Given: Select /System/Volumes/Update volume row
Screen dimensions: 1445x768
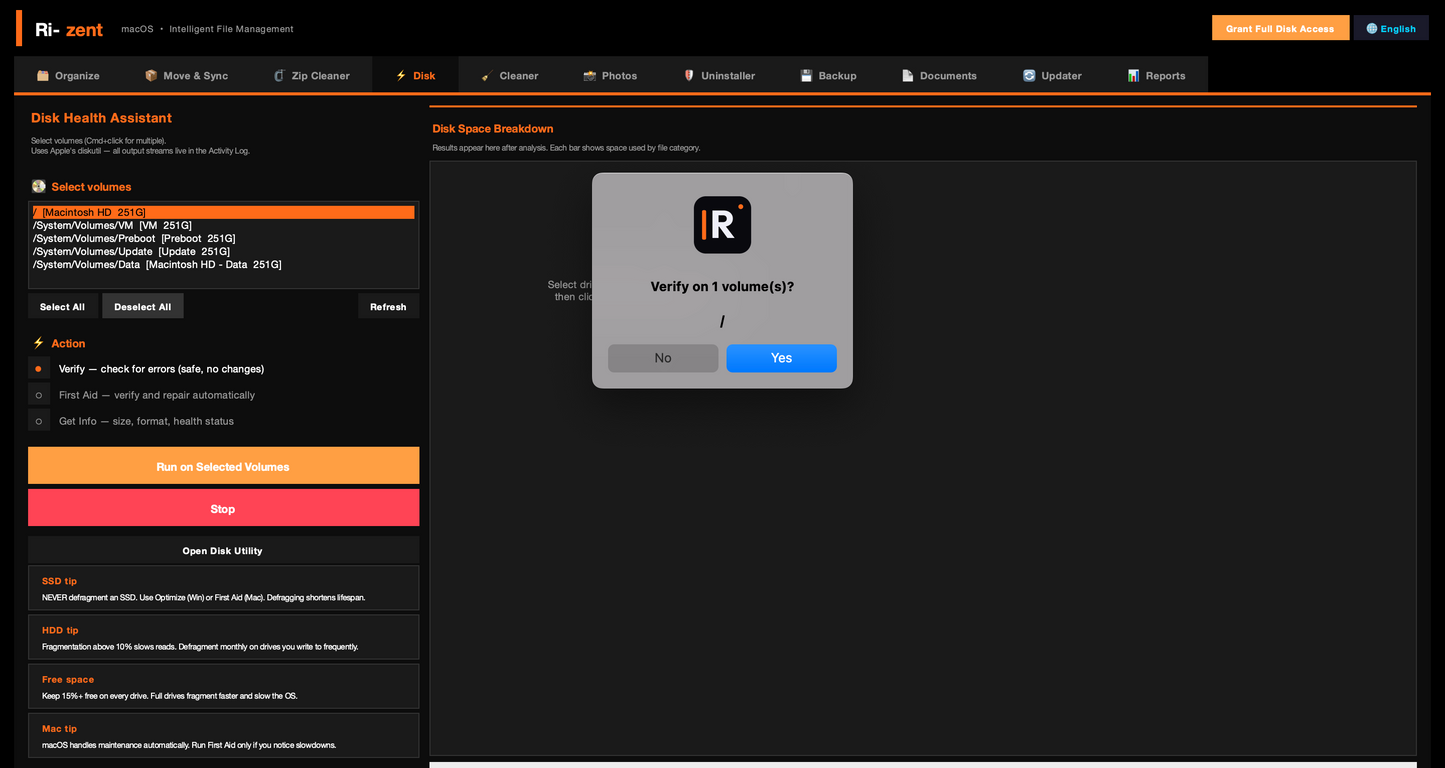Looking at the screenshot, I should pos(223,251).
